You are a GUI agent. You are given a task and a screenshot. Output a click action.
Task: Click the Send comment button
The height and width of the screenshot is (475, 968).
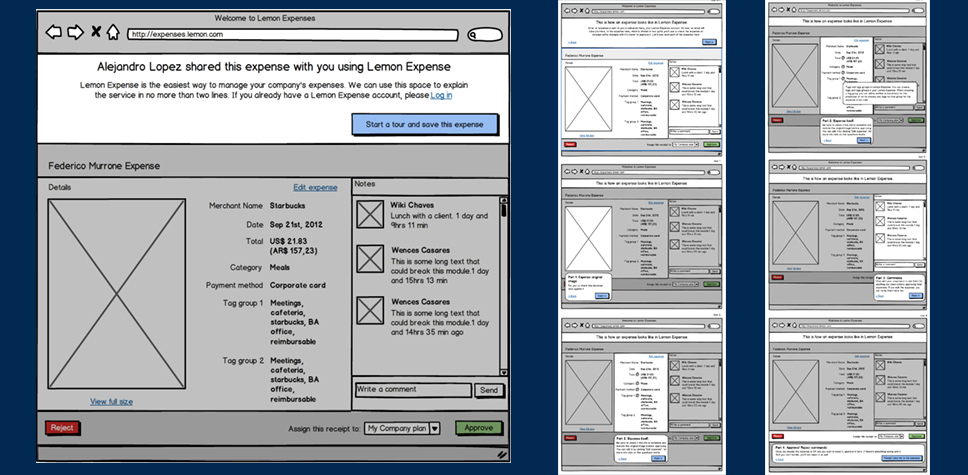[x=489, y=390]
